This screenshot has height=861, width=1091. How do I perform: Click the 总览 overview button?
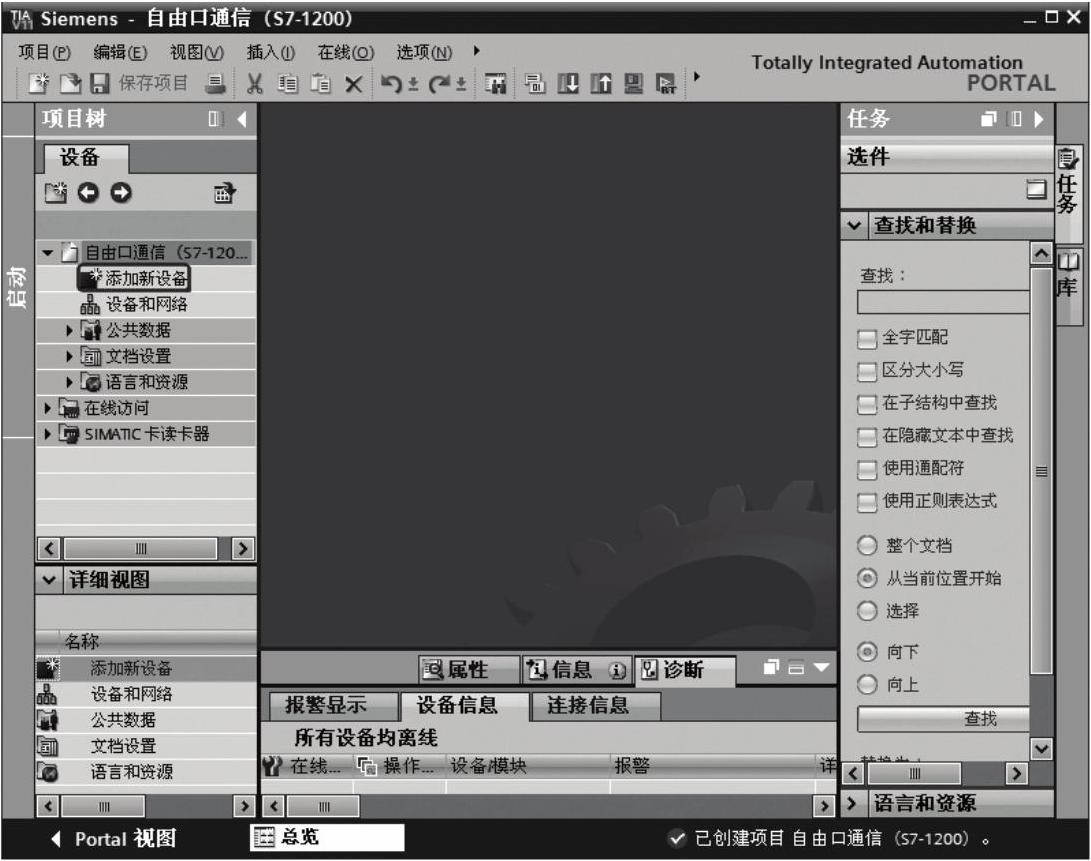point(326,837)
